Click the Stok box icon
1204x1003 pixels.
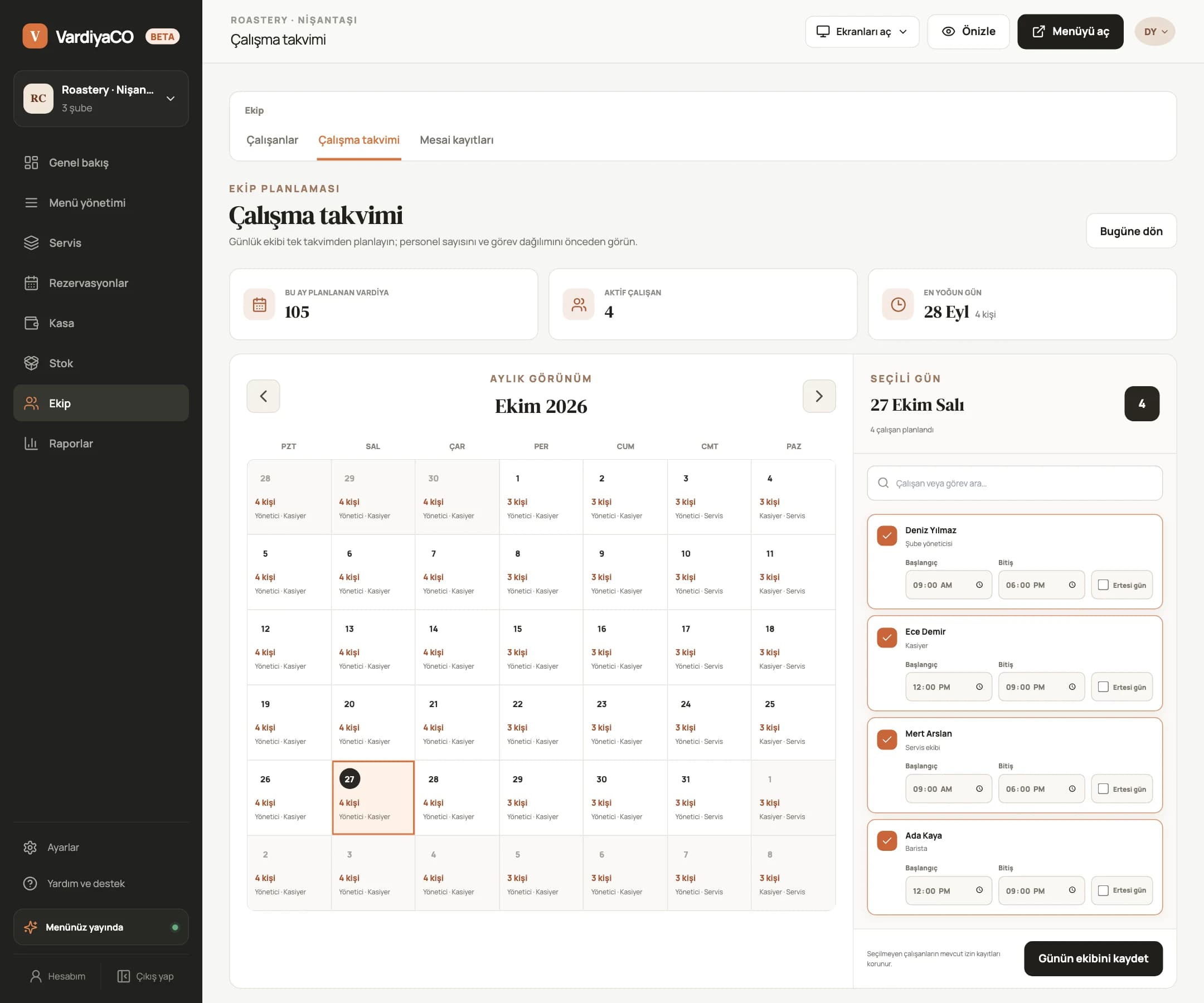[x=31, y=363]
